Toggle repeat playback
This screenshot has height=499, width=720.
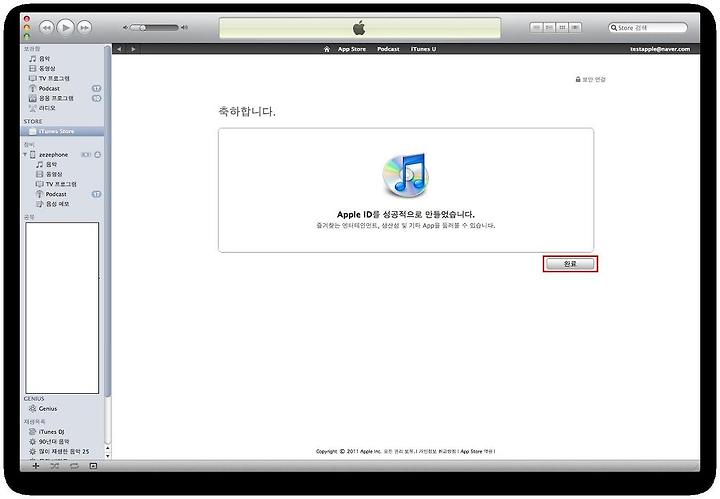pyautogui.click(x=74, y=466)
